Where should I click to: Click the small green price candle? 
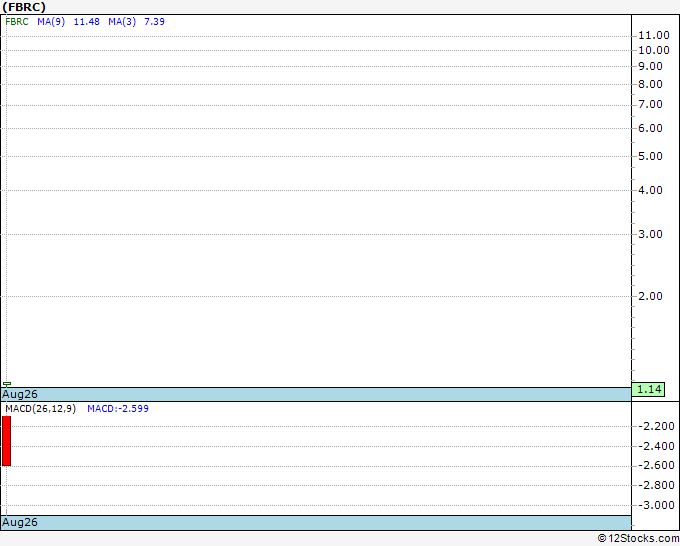coord(7,384)
